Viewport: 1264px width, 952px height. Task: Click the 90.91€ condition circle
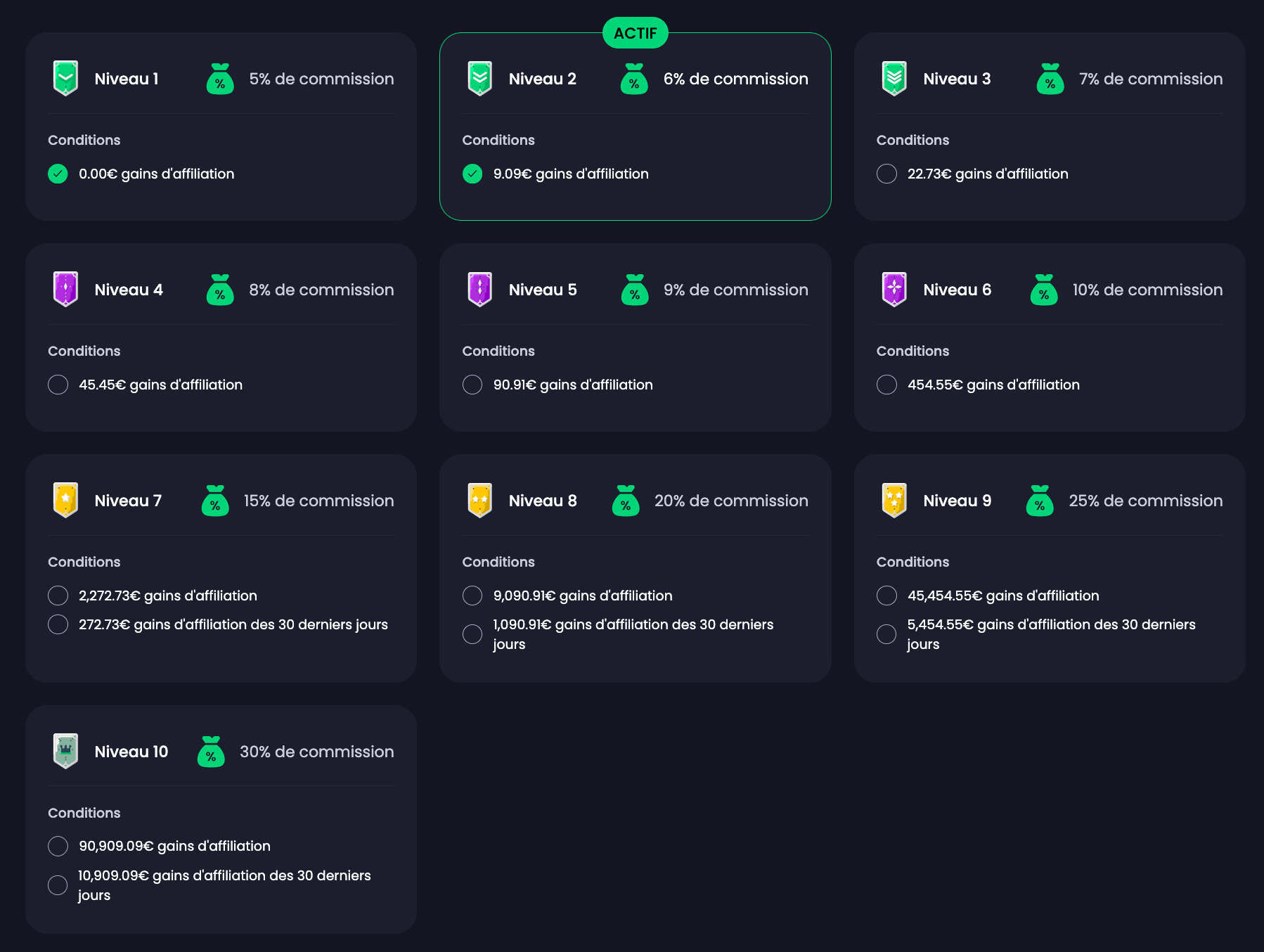pos(472,385)
